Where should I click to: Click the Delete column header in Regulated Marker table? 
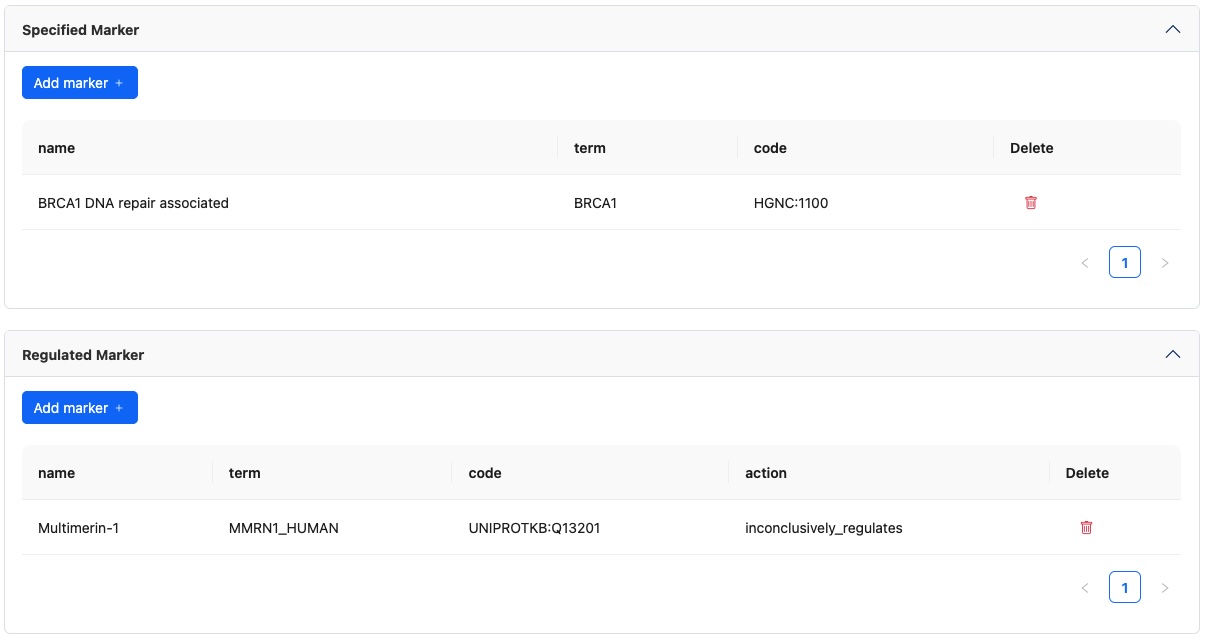[1115, 473]
